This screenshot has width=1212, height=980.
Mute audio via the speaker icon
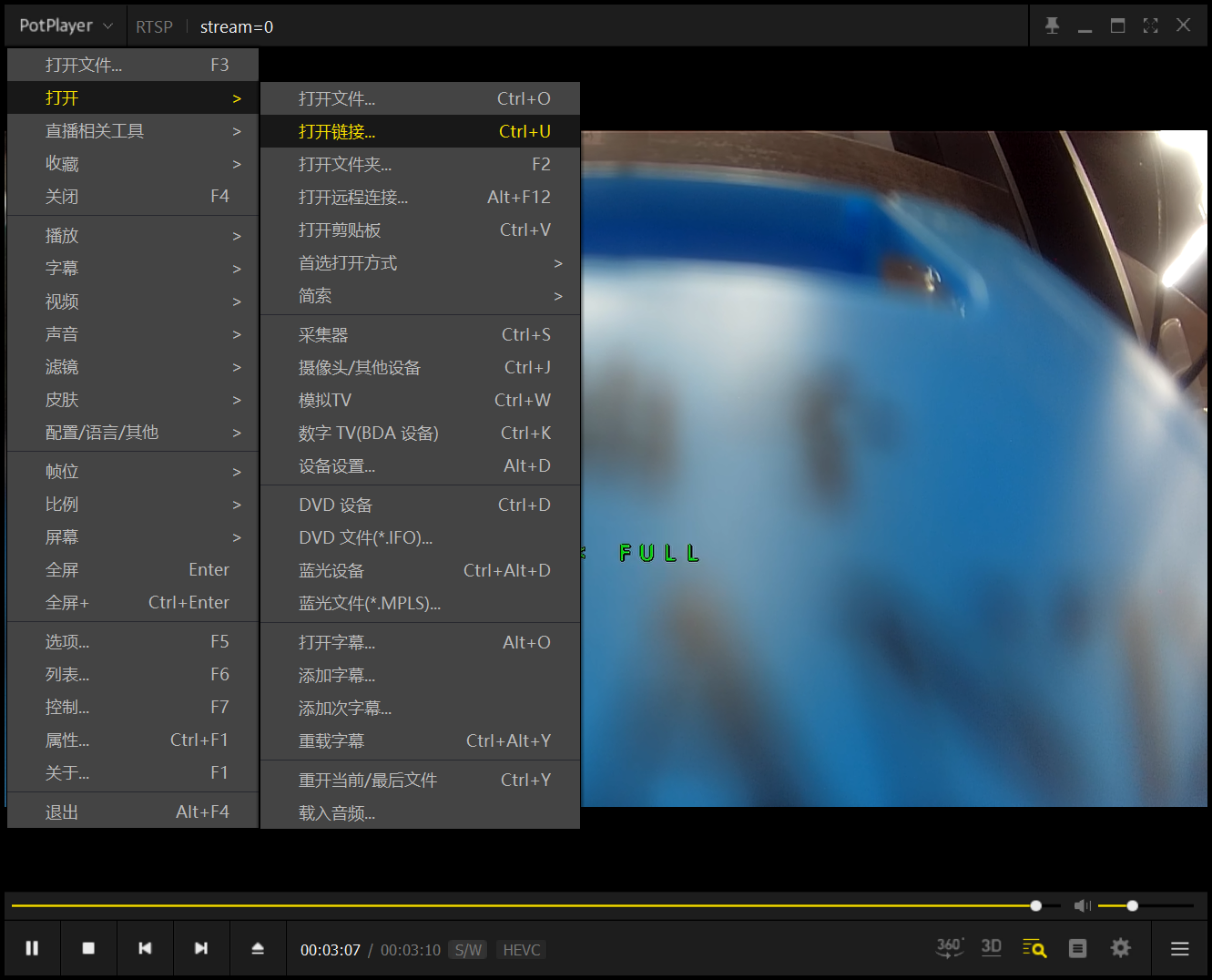(1083, 905)
